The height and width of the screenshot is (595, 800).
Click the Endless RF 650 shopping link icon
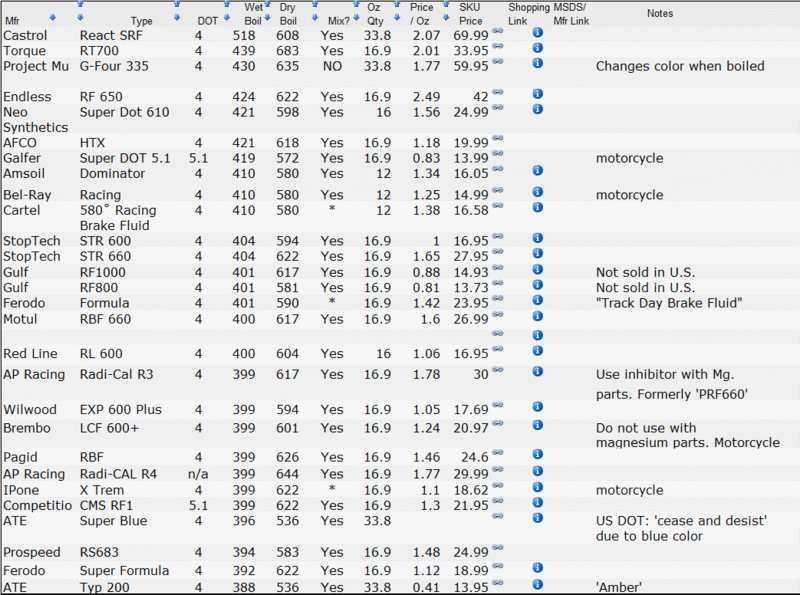(497, 92)
